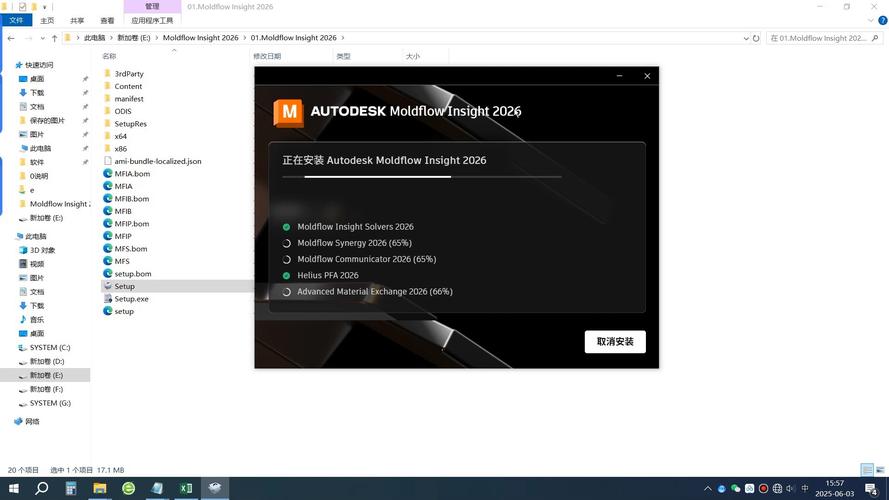Close the Moldflow installer dialog
The width and height of the screenshot is (889, 500).
(647, 76)
